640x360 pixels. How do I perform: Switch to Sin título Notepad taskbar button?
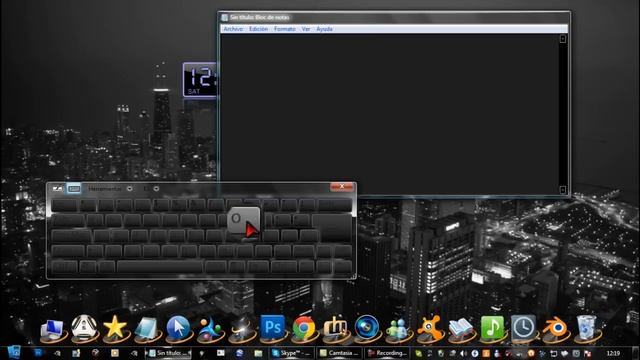(168, 353)
